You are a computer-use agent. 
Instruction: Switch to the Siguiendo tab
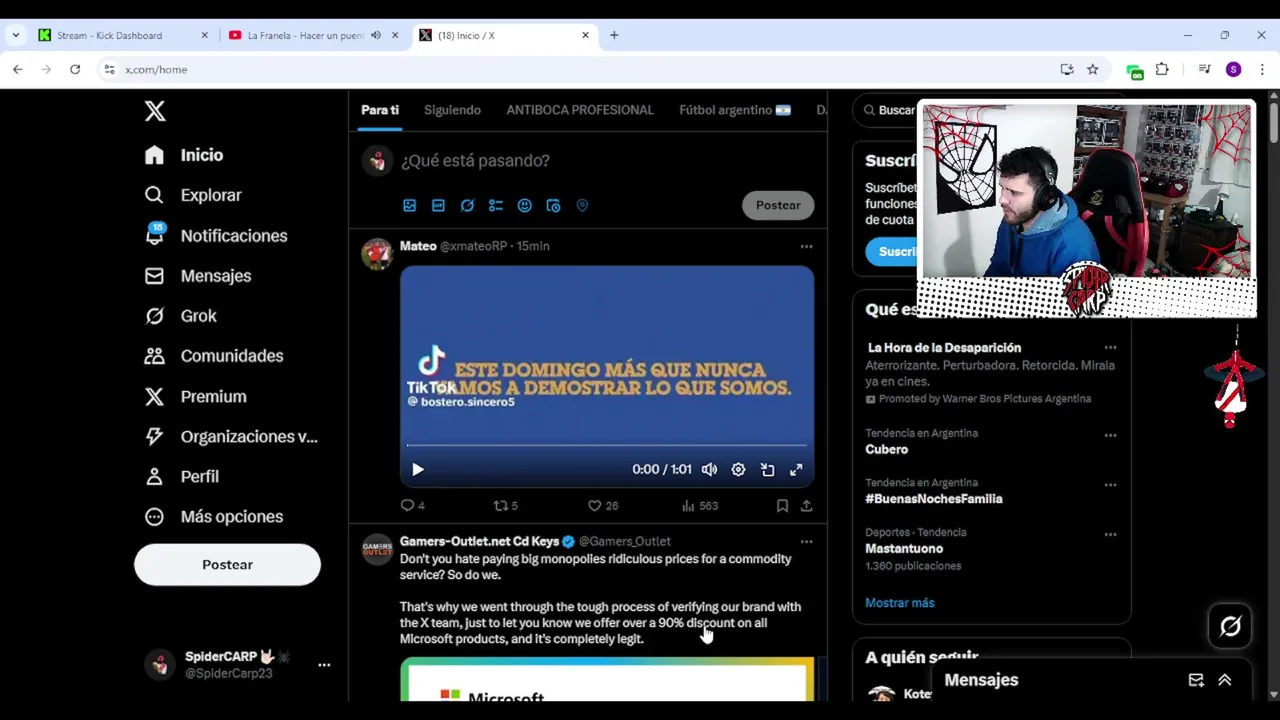coord(452,110)
